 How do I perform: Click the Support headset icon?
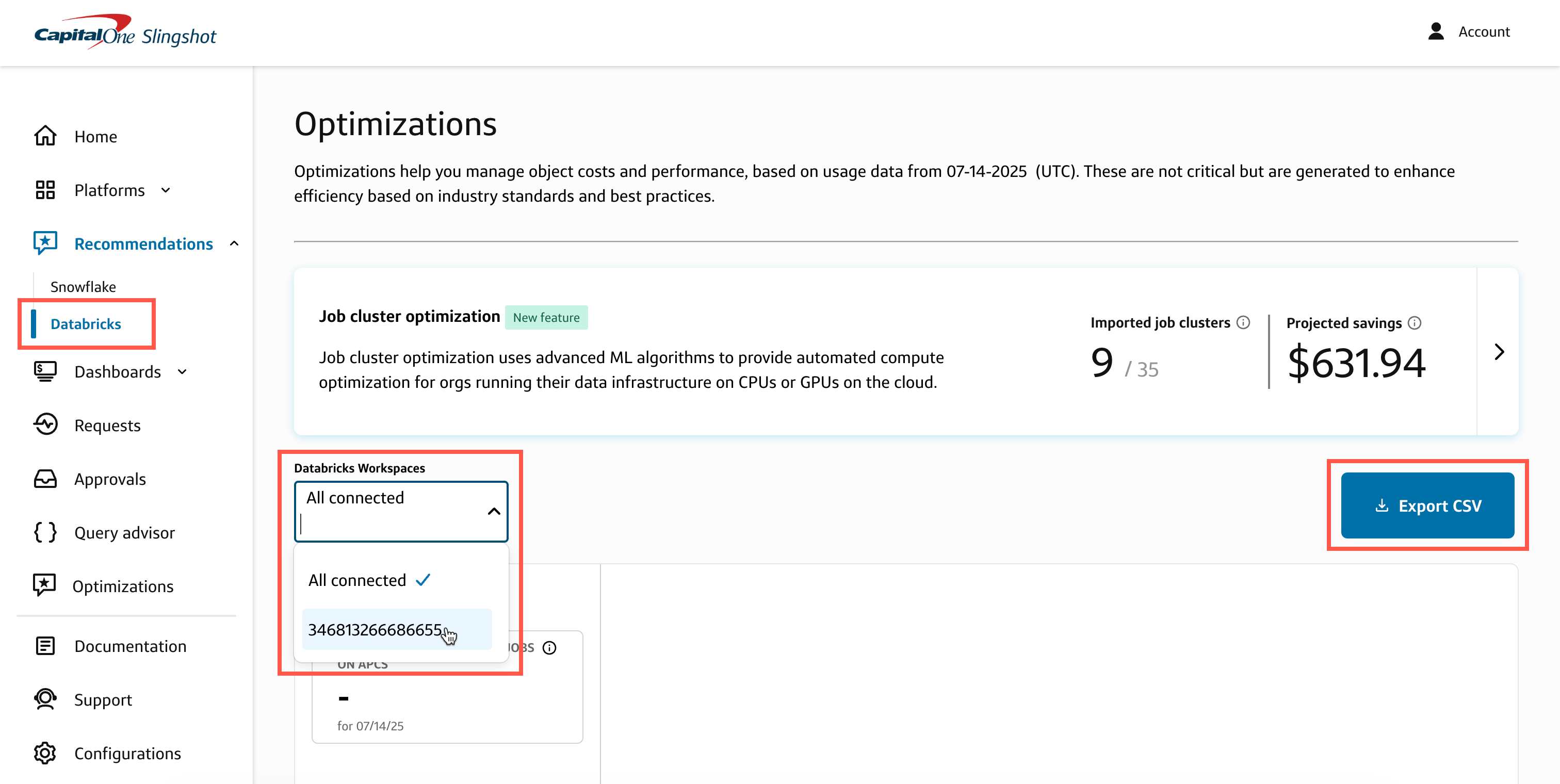click(x=45, y=699)
